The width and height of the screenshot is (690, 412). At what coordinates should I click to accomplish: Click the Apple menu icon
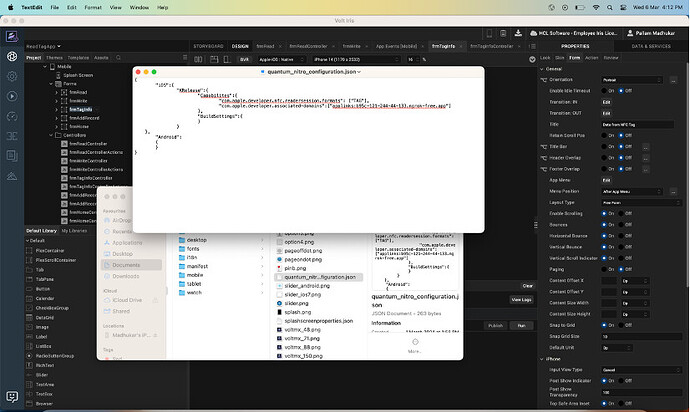pos(10,7)
